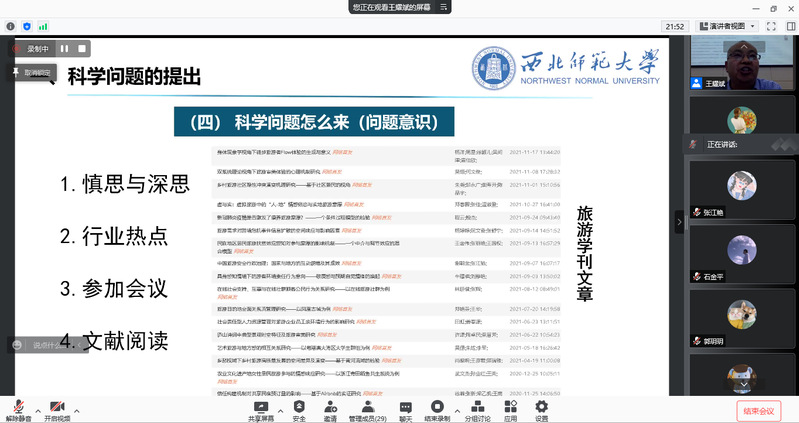Expand audio options arrow beside 解除静音
This screenshot has width=799, height=423.
[x=38, y=410]
